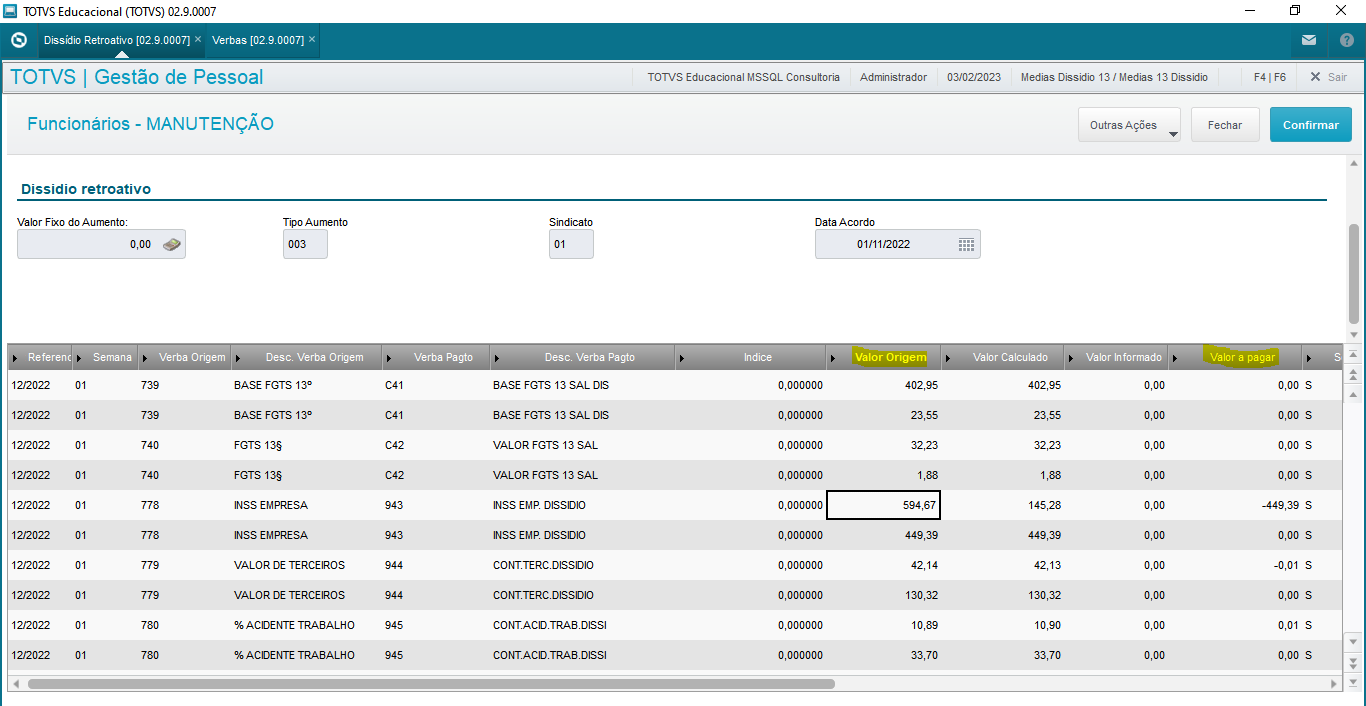Viewport: 1366px width, 706px height.
Task: Click the Valor Fixo do Aumento input field
Action: pyautogui.click(x=101, y=244)
